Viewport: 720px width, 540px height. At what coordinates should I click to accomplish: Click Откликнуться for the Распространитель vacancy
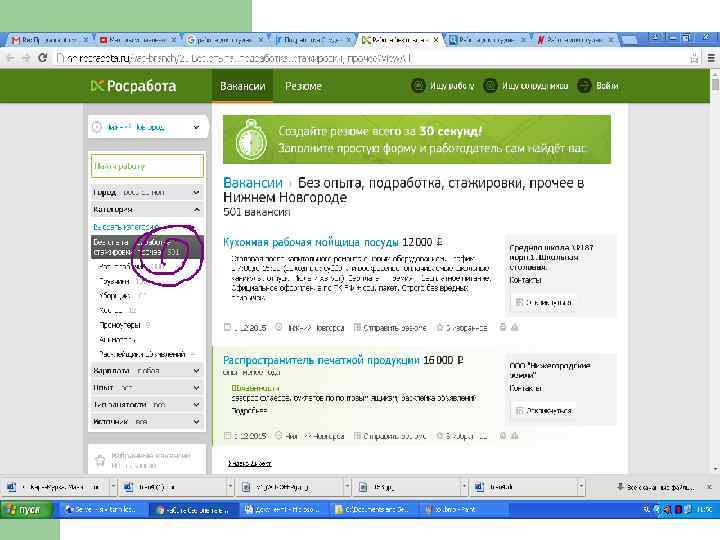point(543,411)
